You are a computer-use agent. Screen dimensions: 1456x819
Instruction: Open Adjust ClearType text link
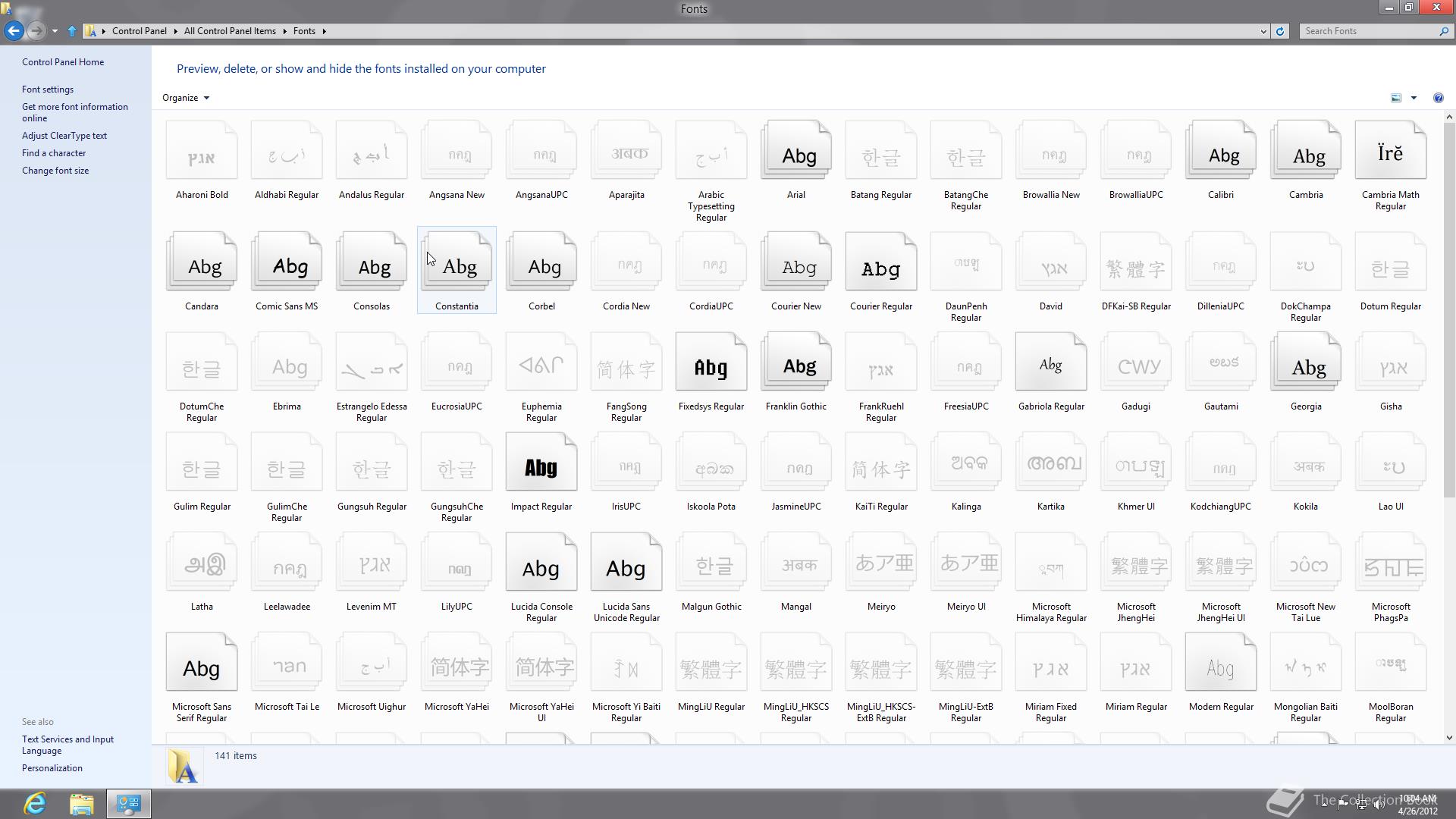64,136
